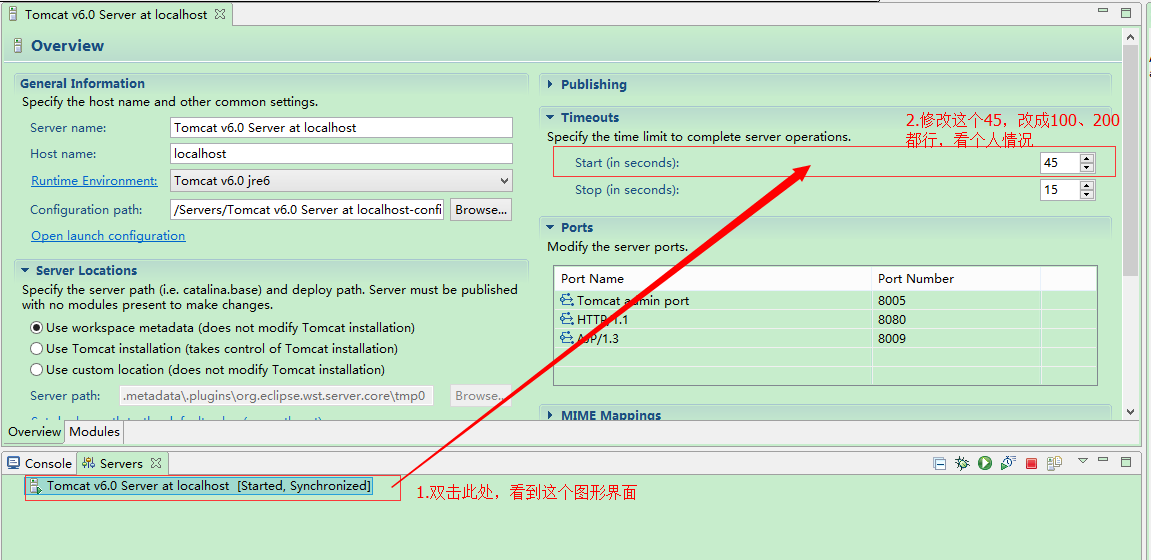
Task: Stop the server with the red square
Action: pyautogui.click(x=1031, y=463)
